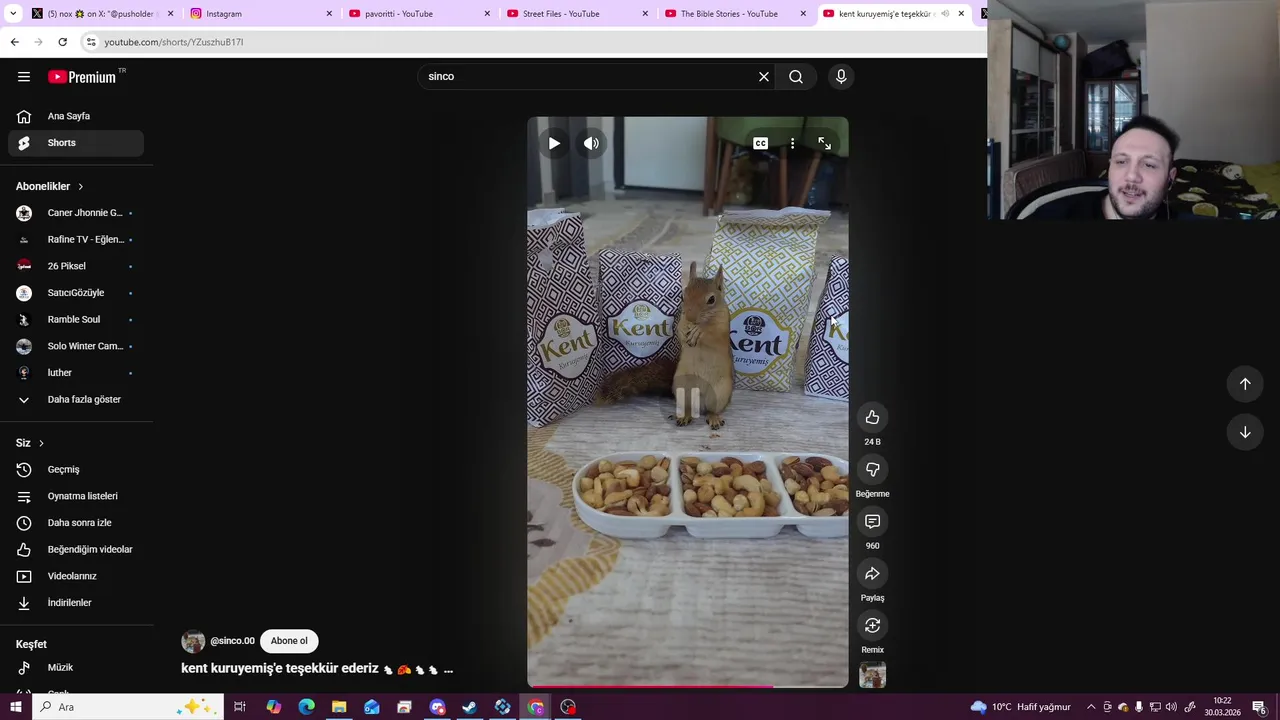This screenshot has height=720, width=1280.
Task: Expand the Abonelikler section
Action: pyautogui.click(x=50, y=186)
